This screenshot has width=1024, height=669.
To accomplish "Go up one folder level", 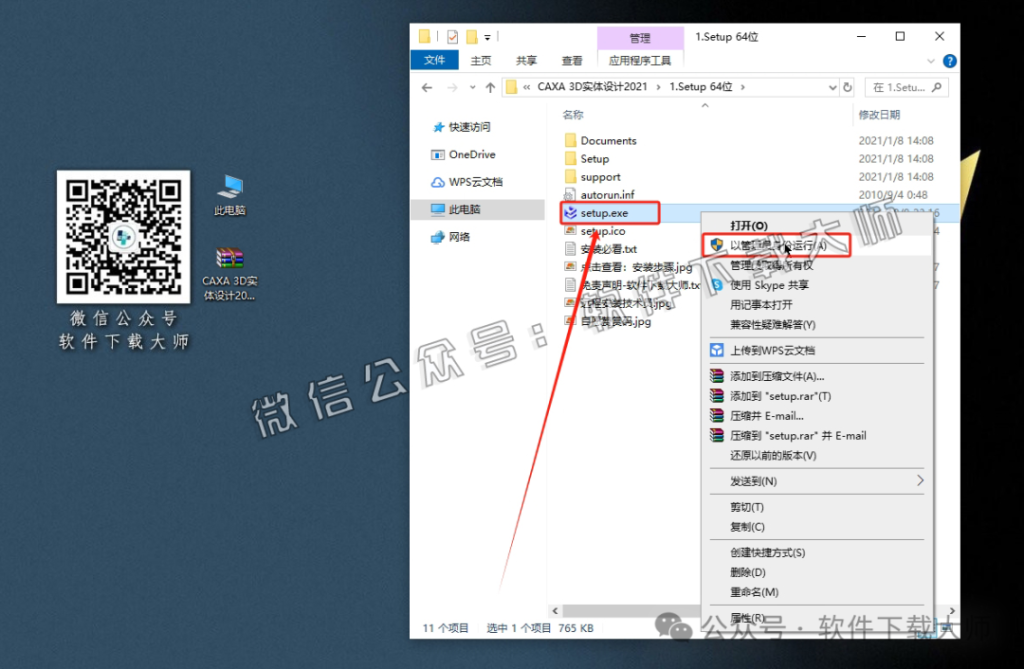I will click(490, 88).
